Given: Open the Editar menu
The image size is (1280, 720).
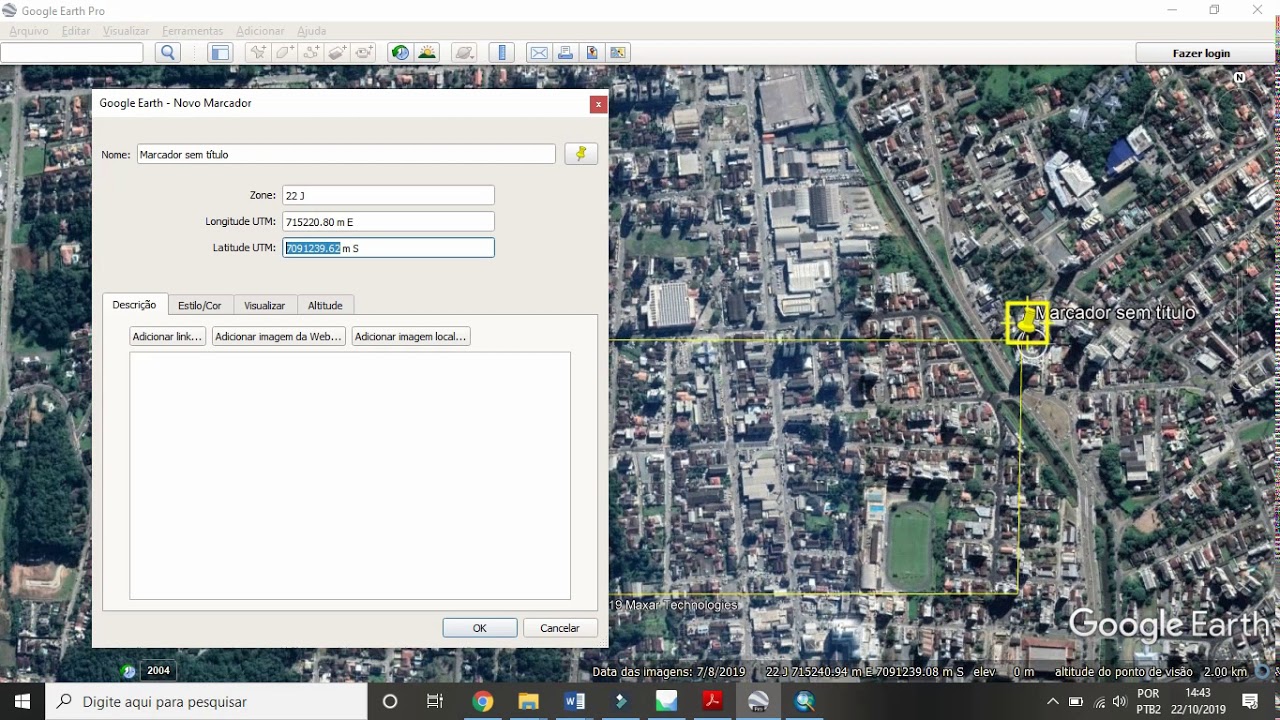Looking at the screenshot, I should click(x=76, y=31).
